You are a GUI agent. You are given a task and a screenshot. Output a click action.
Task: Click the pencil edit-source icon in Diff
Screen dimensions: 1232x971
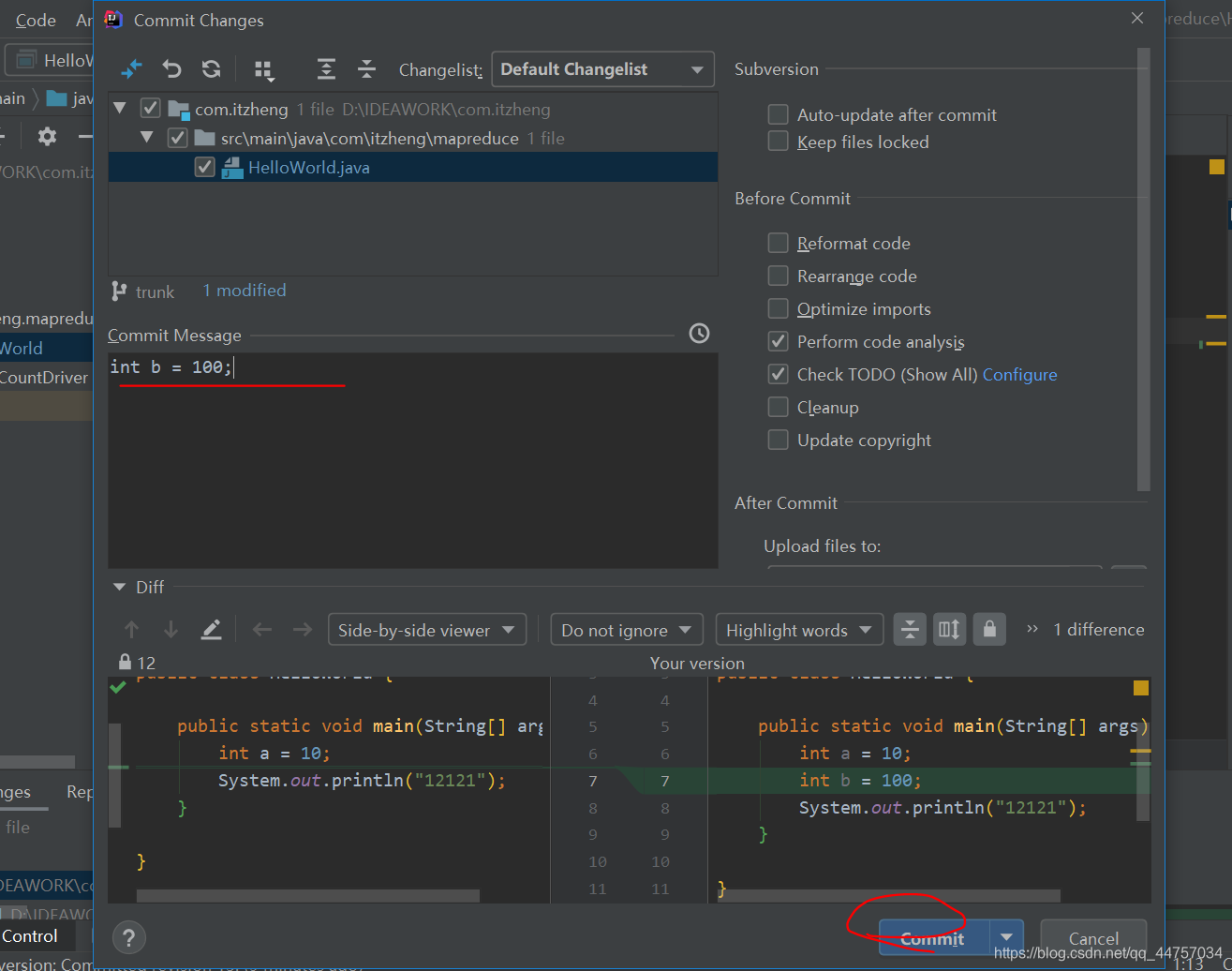(x=212, y=630)
